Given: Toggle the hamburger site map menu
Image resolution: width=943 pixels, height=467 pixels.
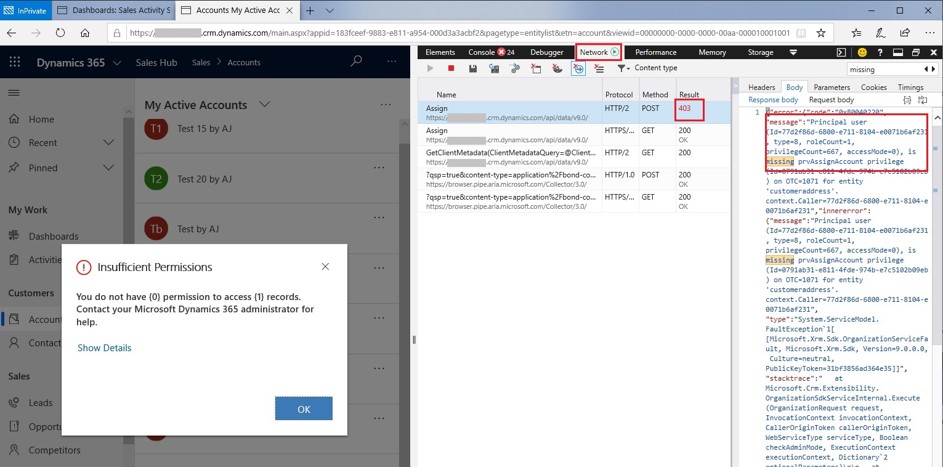Looking at the screenshot, I should pyautogui.click(x=13, y=93).
